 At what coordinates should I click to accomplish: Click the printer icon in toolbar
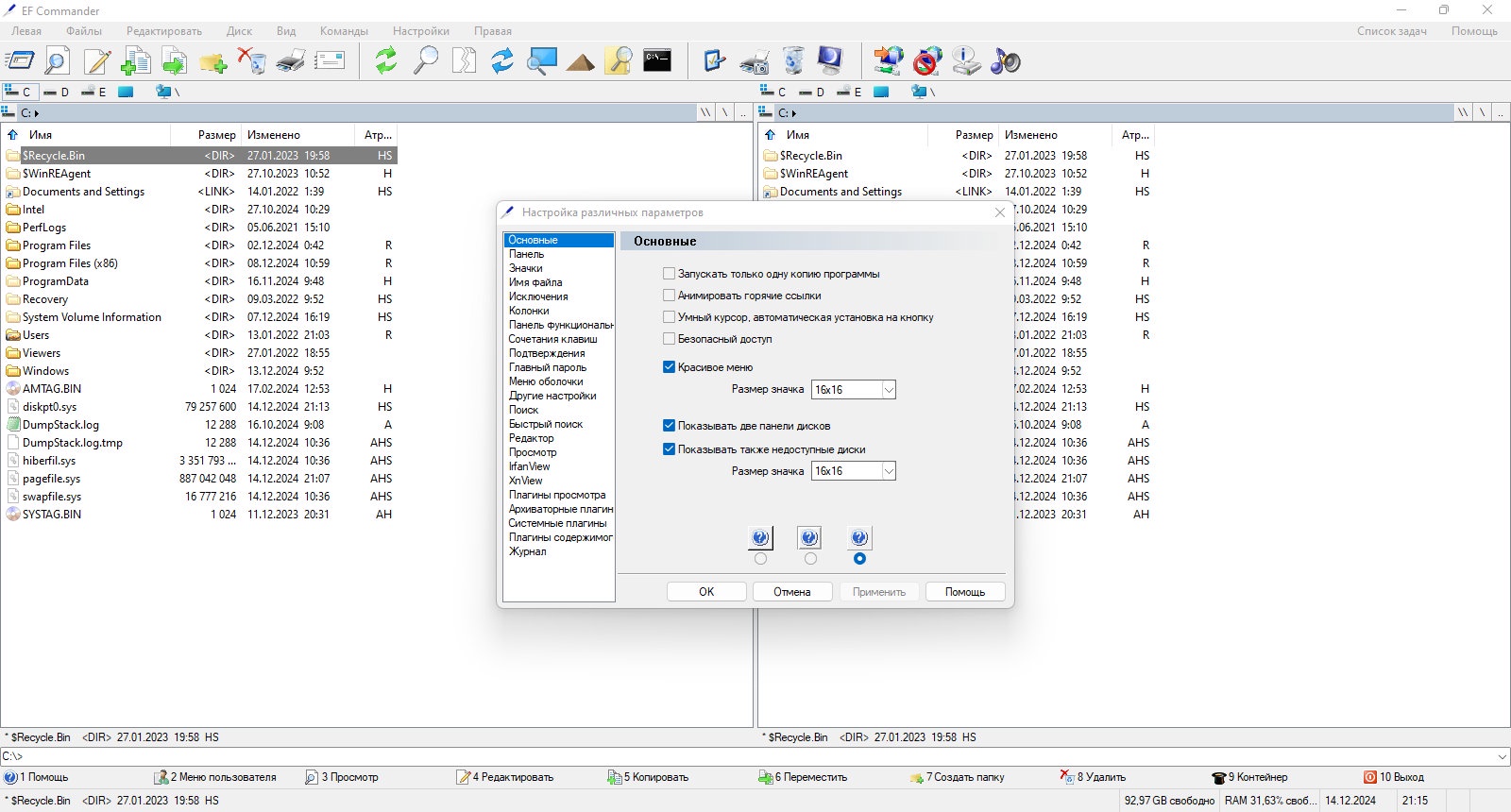coord(291,61)
